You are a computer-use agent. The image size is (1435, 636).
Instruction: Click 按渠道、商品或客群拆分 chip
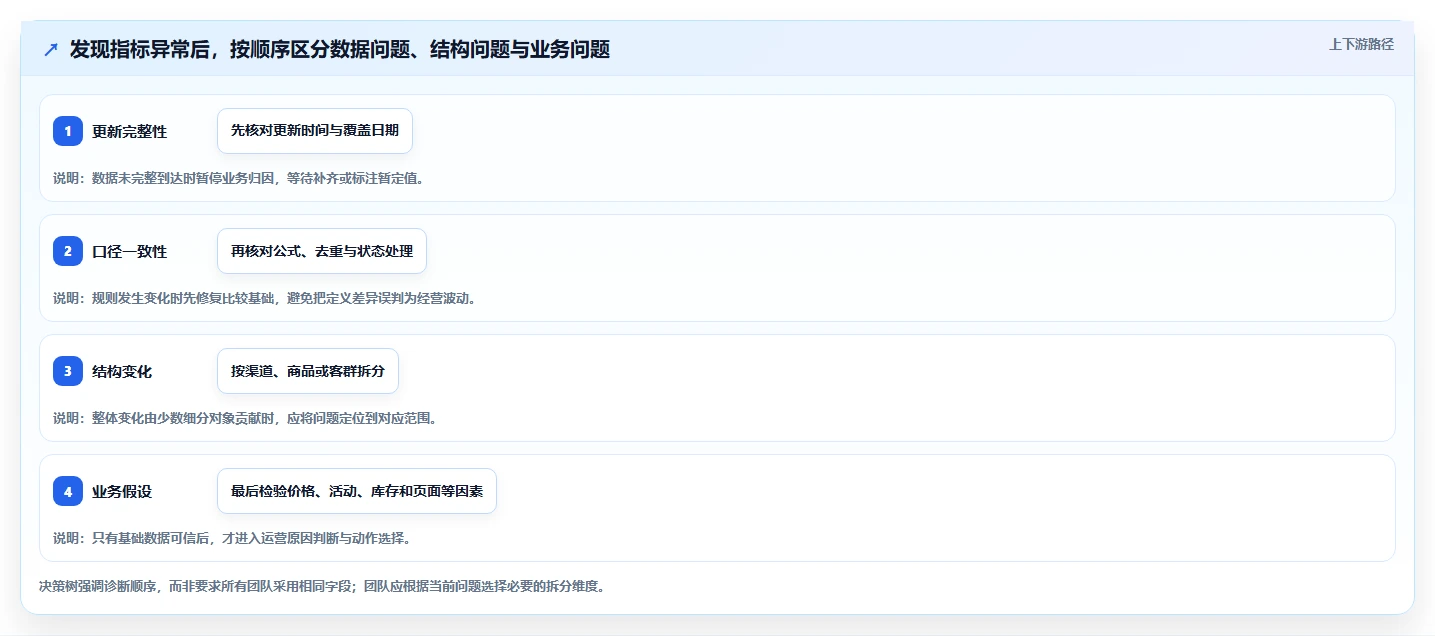(x=308, y=371)
